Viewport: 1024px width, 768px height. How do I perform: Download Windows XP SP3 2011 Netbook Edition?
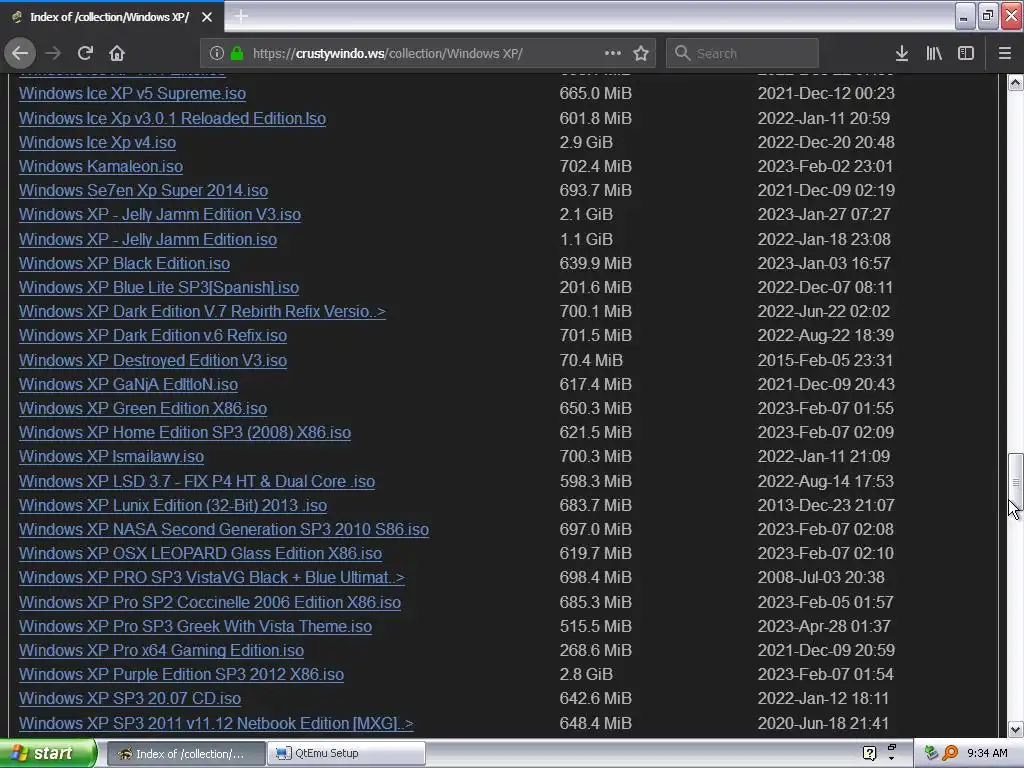click(216, 724)
